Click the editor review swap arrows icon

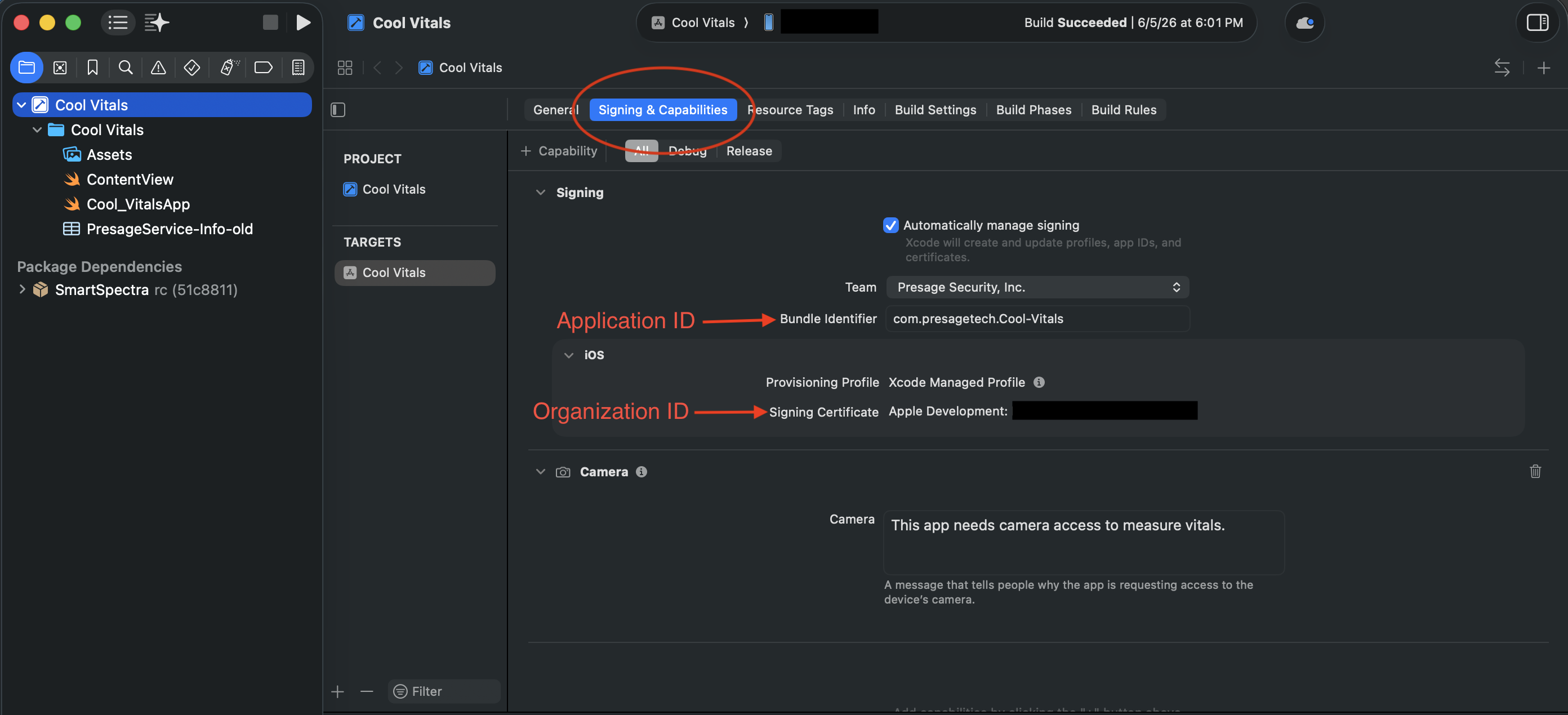point(1502,68)
